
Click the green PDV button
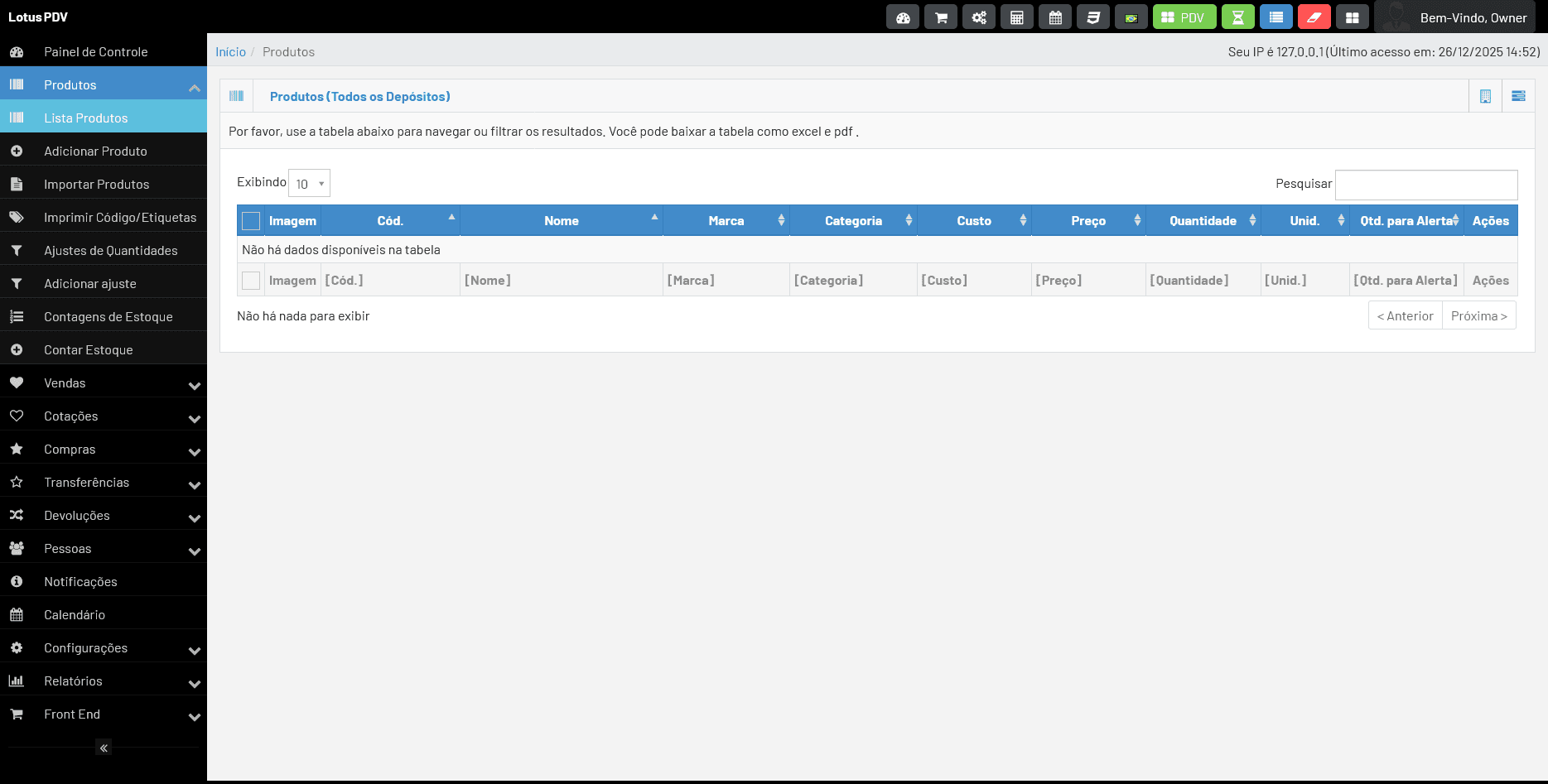pos(1184,17)
